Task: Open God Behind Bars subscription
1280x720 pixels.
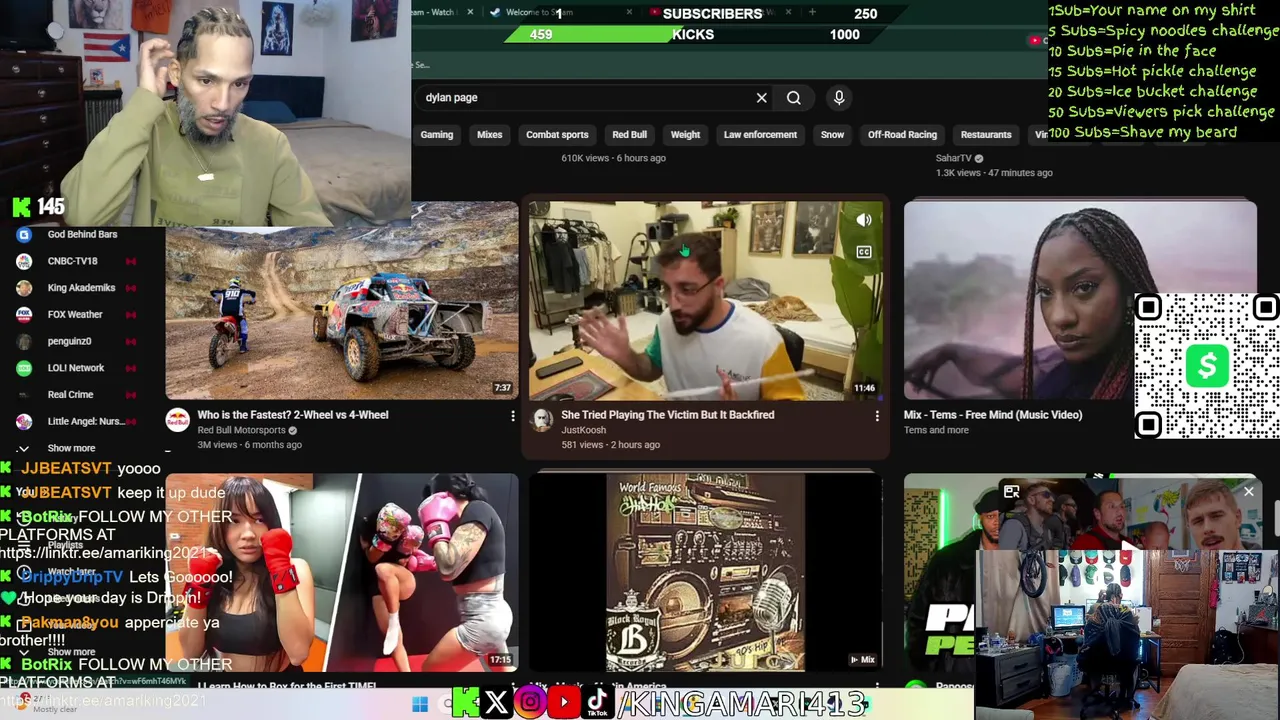Action: (x=82, y=234)
